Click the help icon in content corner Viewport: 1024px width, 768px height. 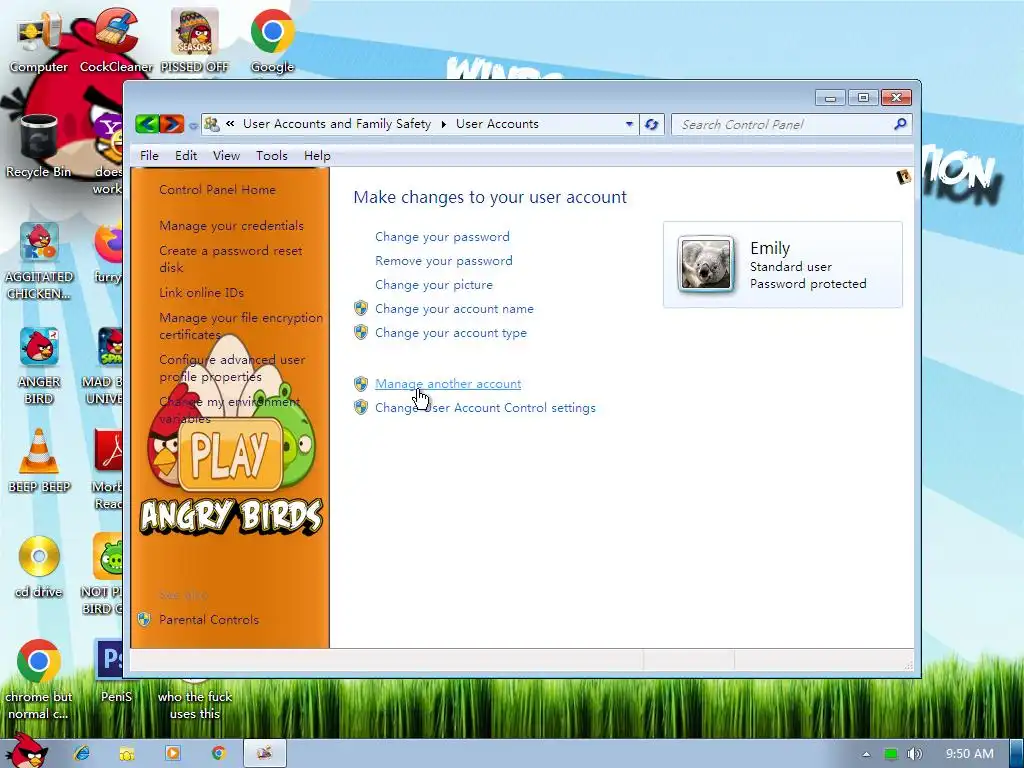click(x=903, y=176)
